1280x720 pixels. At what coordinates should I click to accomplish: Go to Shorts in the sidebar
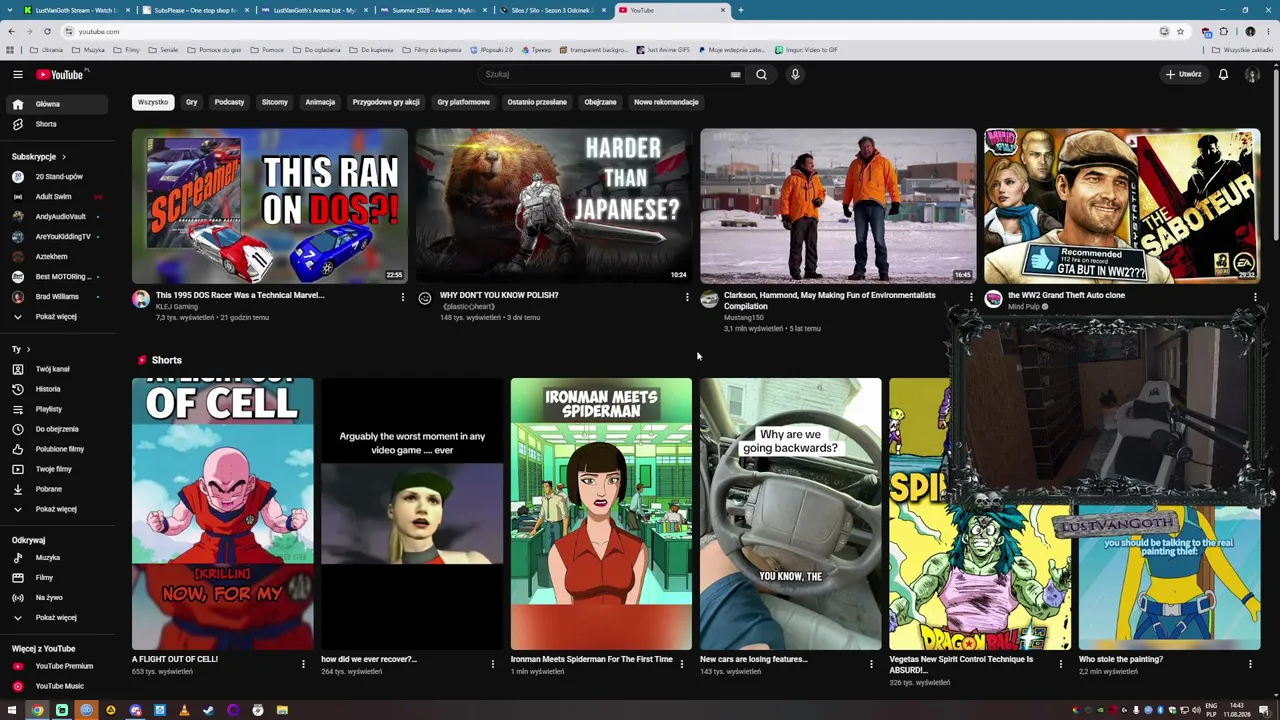56,124
